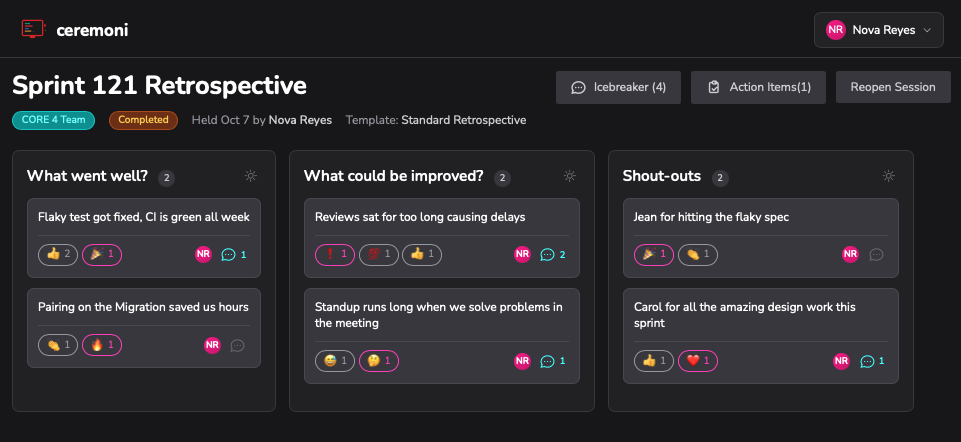Viewport: 961px width, 442px height.
Task: Toggle party popper reaction on Flaky test card
Action: pyautogui.click(x=102, y=254)
